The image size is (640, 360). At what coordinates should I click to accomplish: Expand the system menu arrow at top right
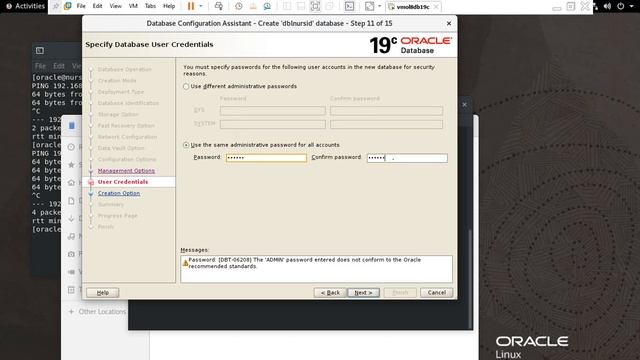click(631, 6)
